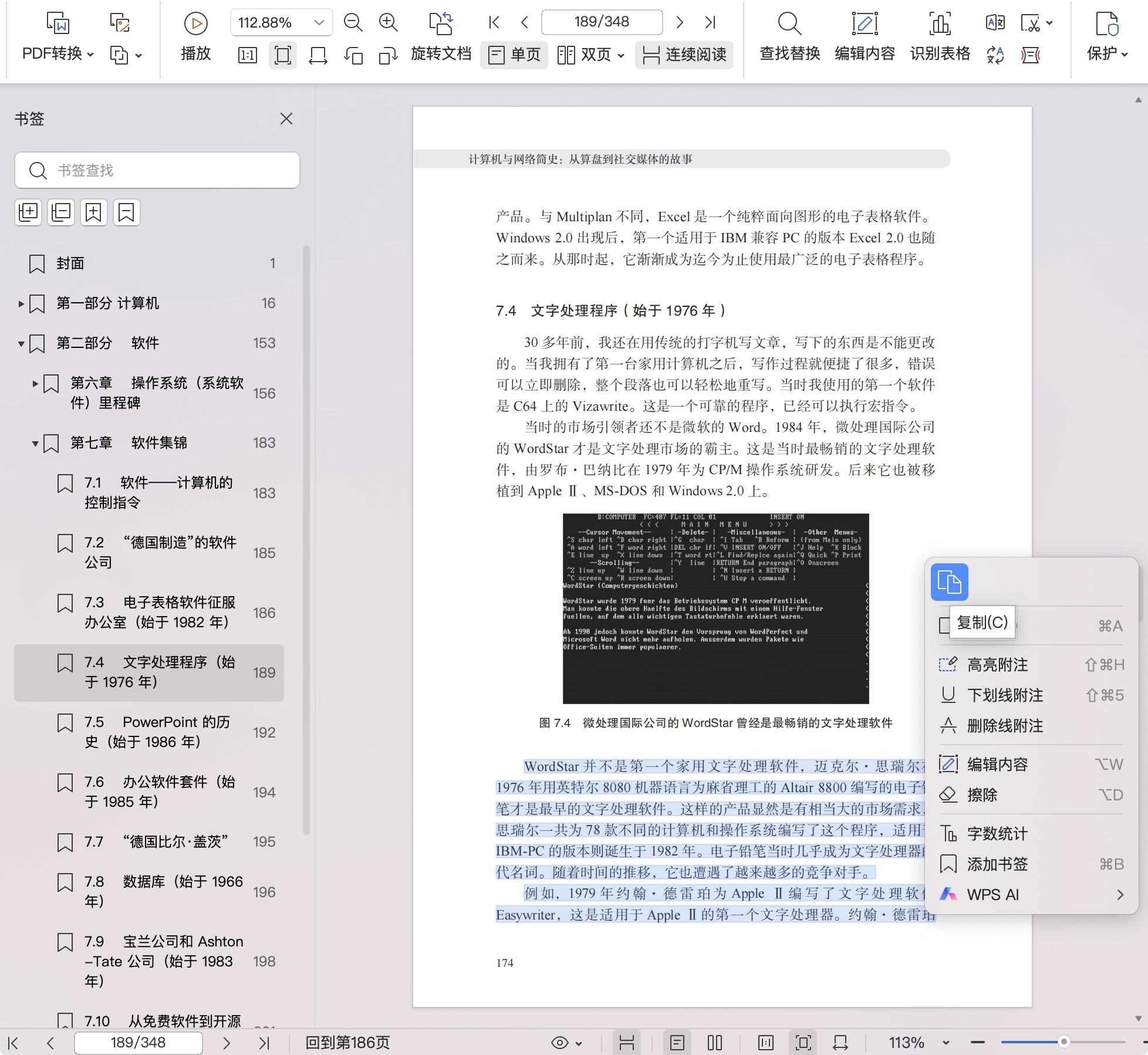The height and width of the screenshot is (1055, 1148).
Task: Open the WPS AI submenu
Action: pyautogui.click(x=1032, y=895)
